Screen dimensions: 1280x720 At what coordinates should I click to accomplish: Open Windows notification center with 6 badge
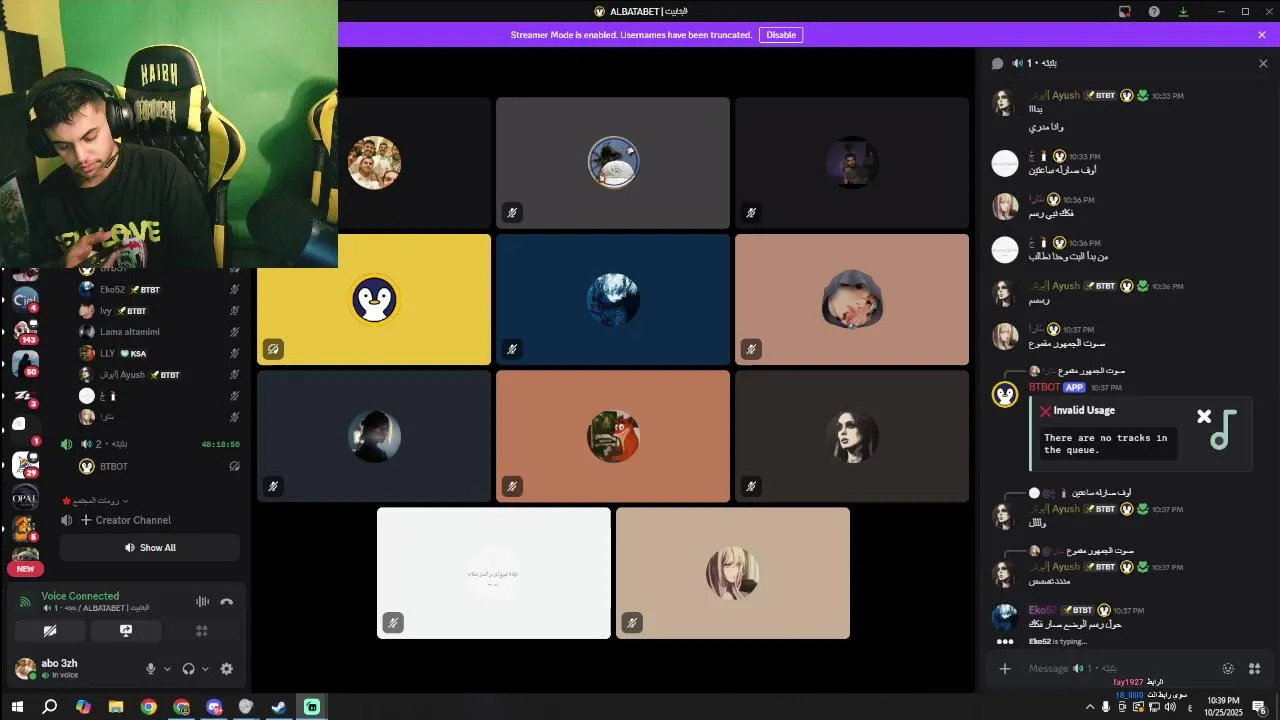click(x=1260, y=707)
